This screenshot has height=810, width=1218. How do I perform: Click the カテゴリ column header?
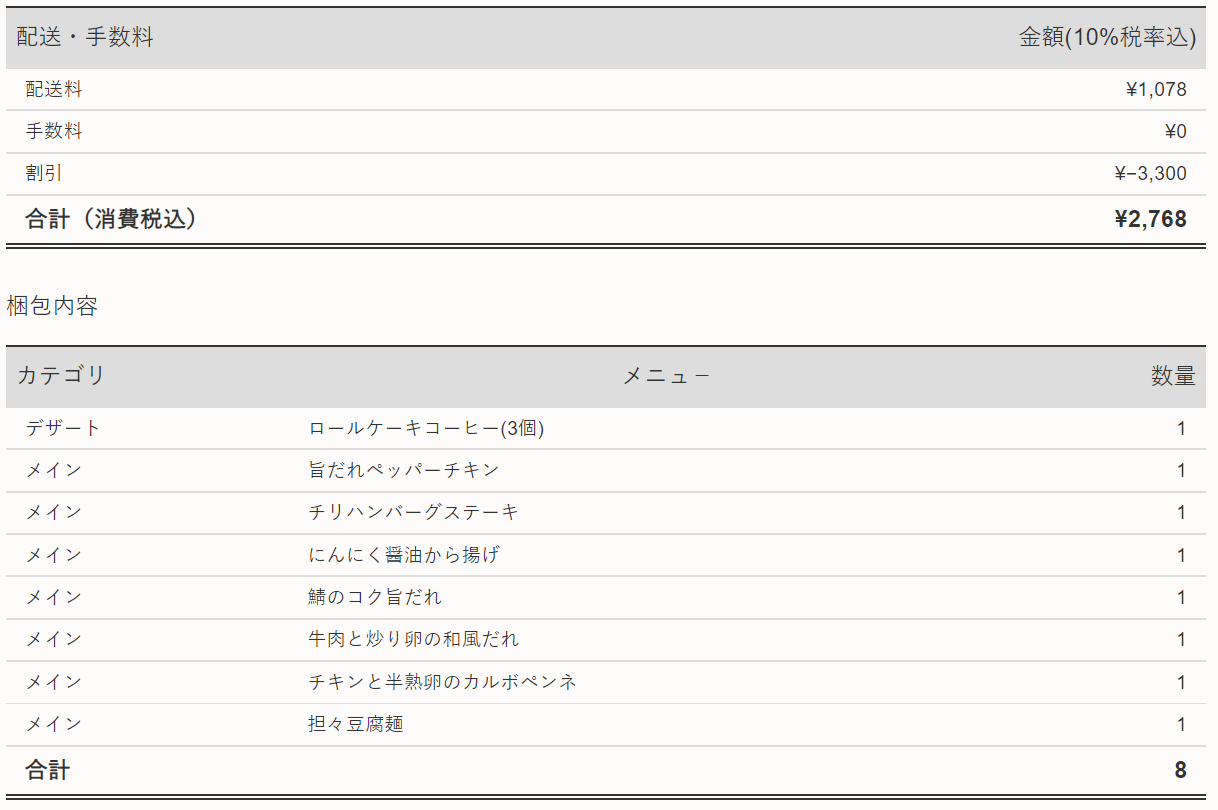pos(51,376)
